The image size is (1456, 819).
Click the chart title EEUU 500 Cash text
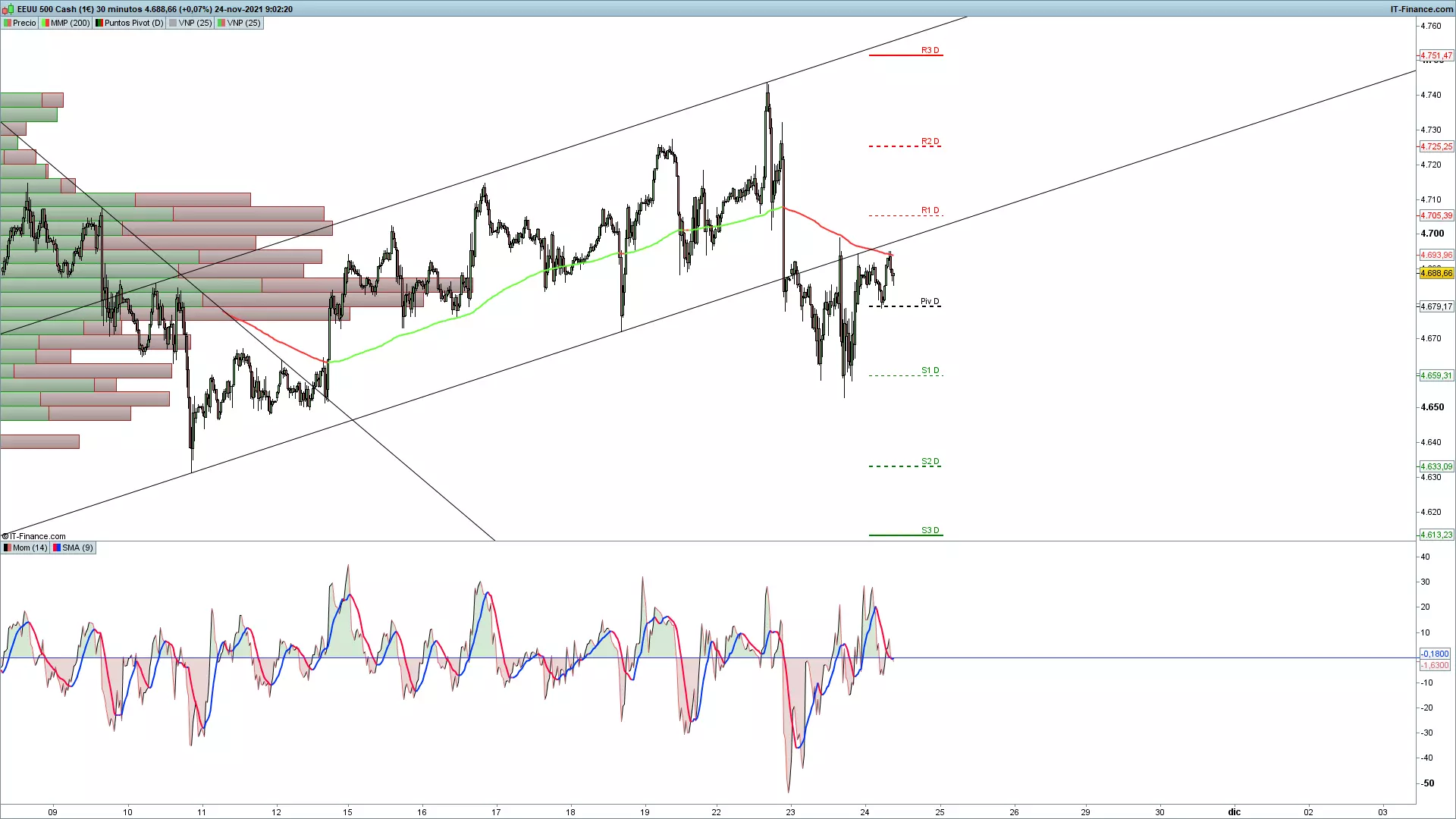[46, 9]
